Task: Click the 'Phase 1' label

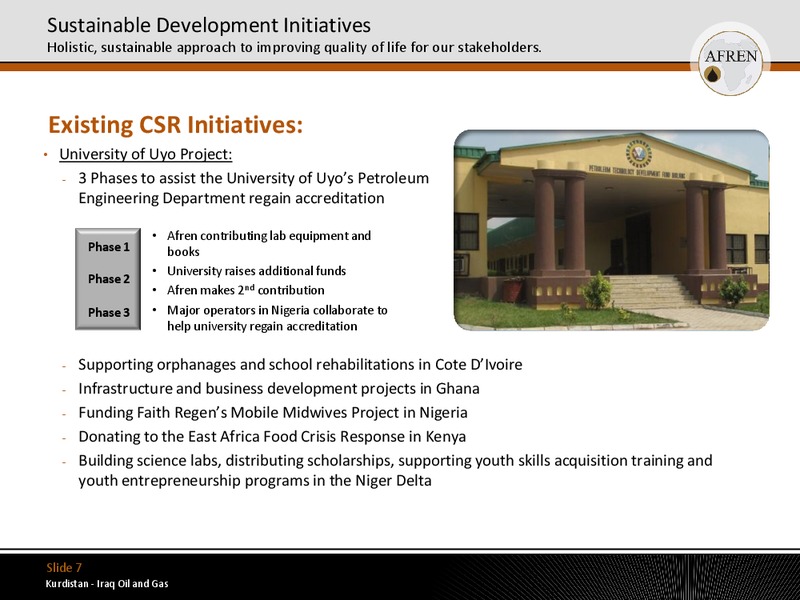Action: 109,247
